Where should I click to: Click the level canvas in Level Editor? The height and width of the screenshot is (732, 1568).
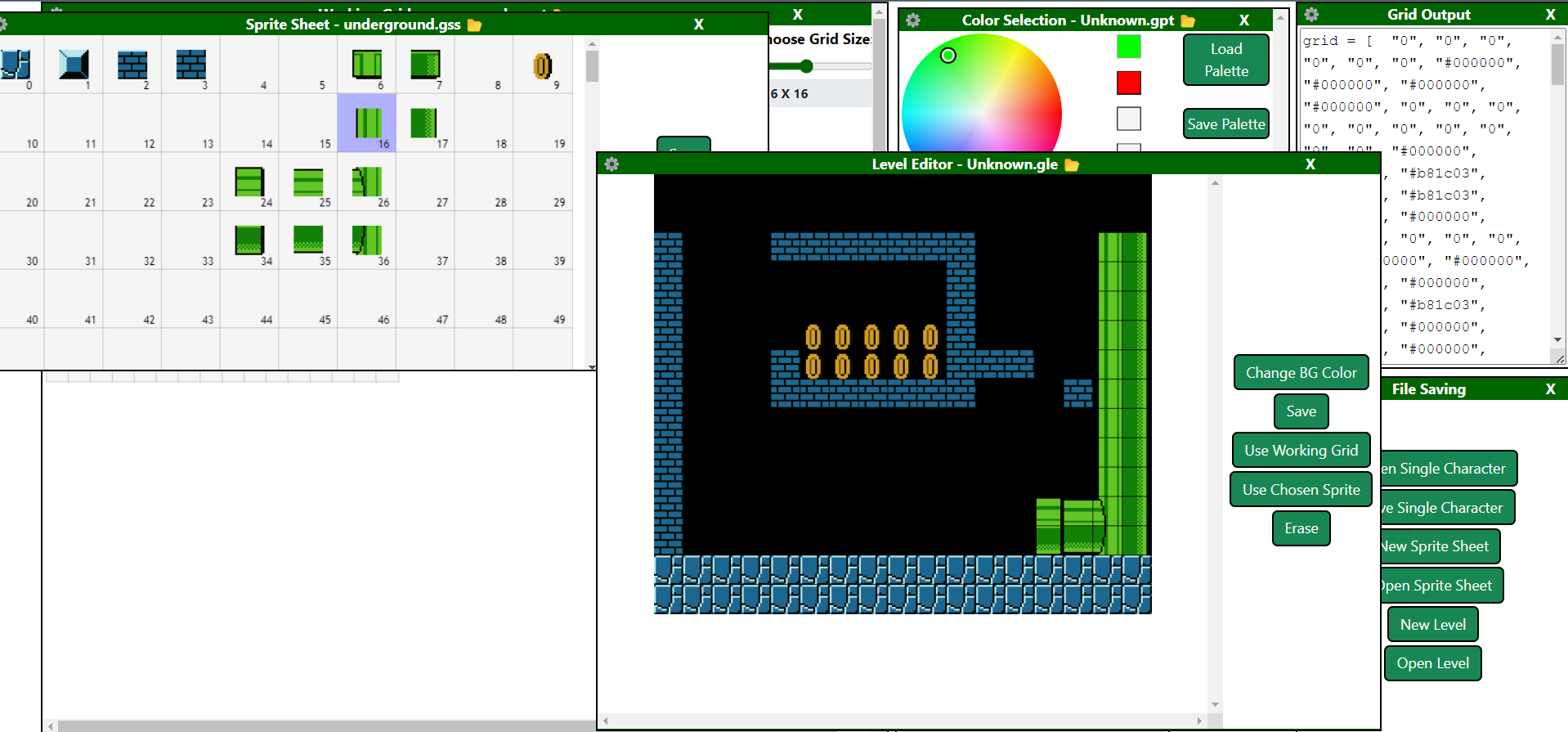pyautogui.click(x=903, y=393)
